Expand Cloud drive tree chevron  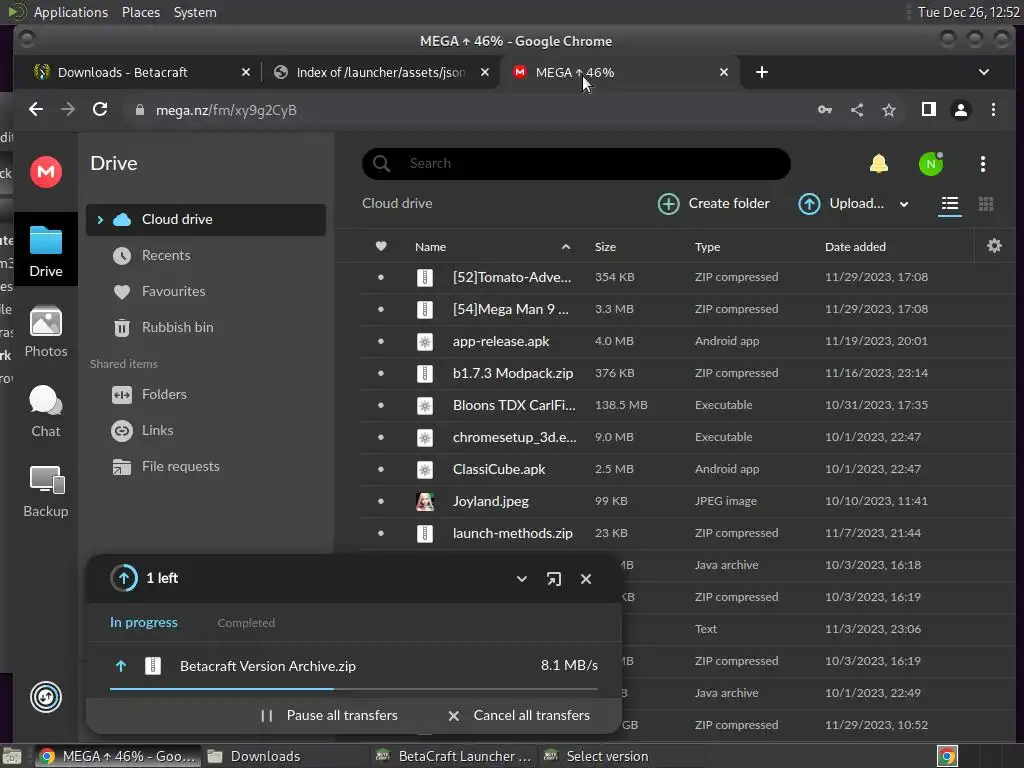point(100,219)
